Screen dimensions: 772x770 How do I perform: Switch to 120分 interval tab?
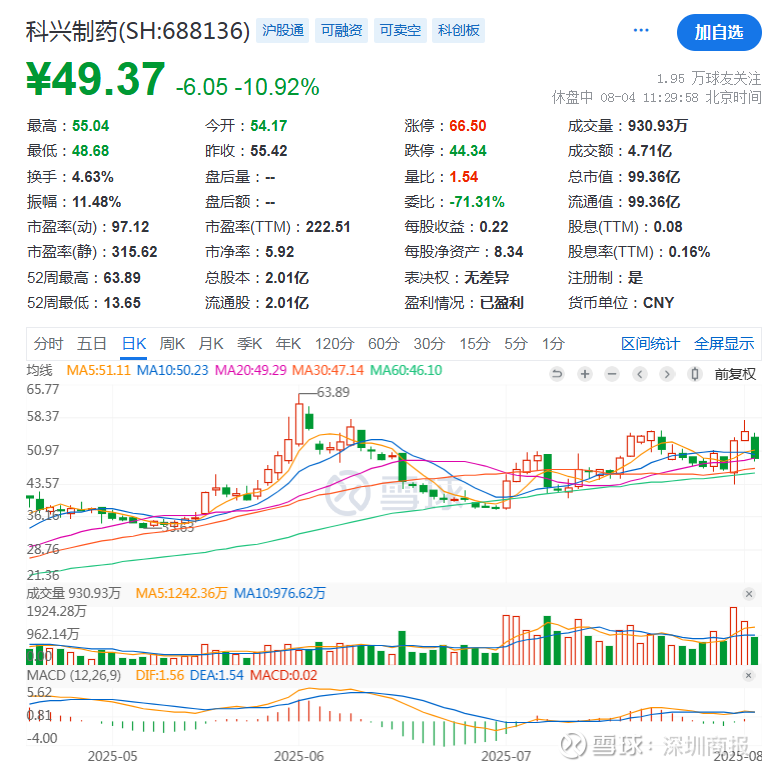coord(334,344)
